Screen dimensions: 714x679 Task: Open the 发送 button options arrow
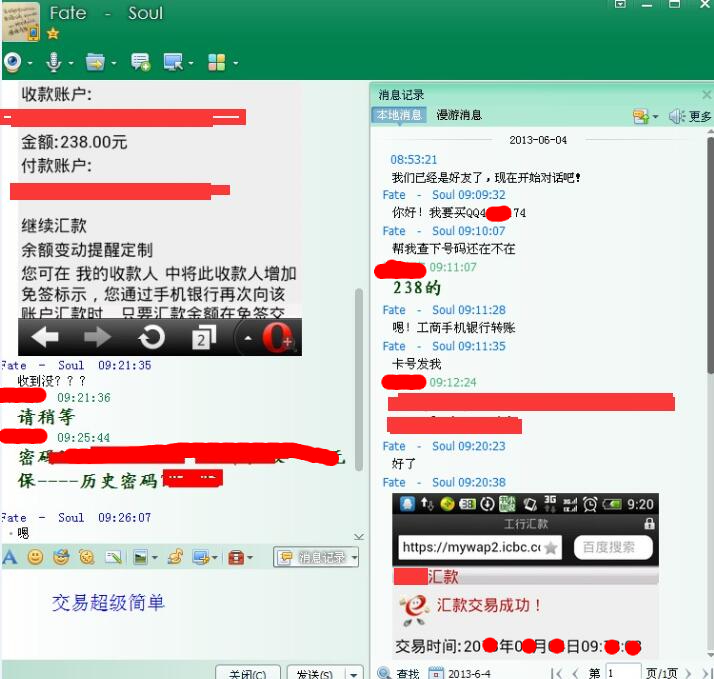(353, 673)
